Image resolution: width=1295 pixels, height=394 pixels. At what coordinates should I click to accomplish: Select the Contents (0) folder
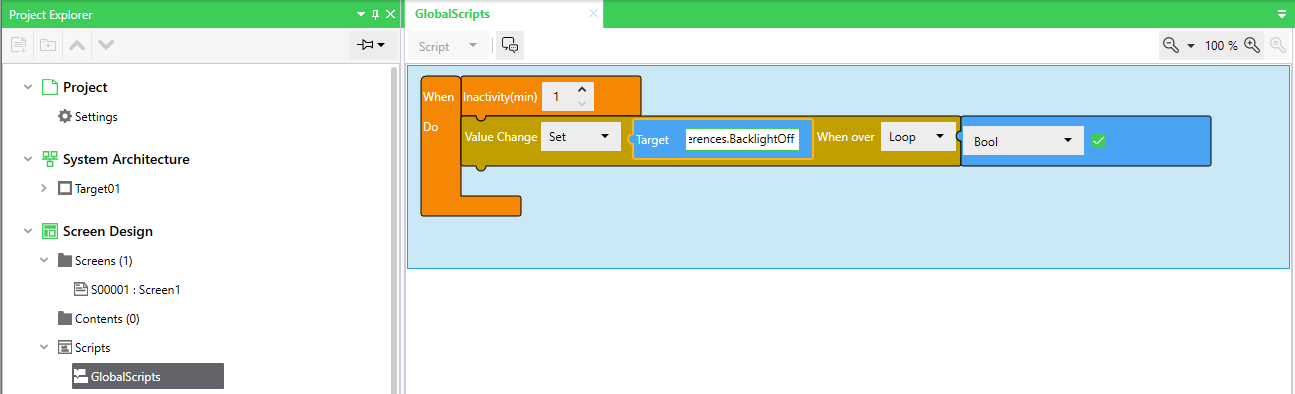click(x=107, y=319)
